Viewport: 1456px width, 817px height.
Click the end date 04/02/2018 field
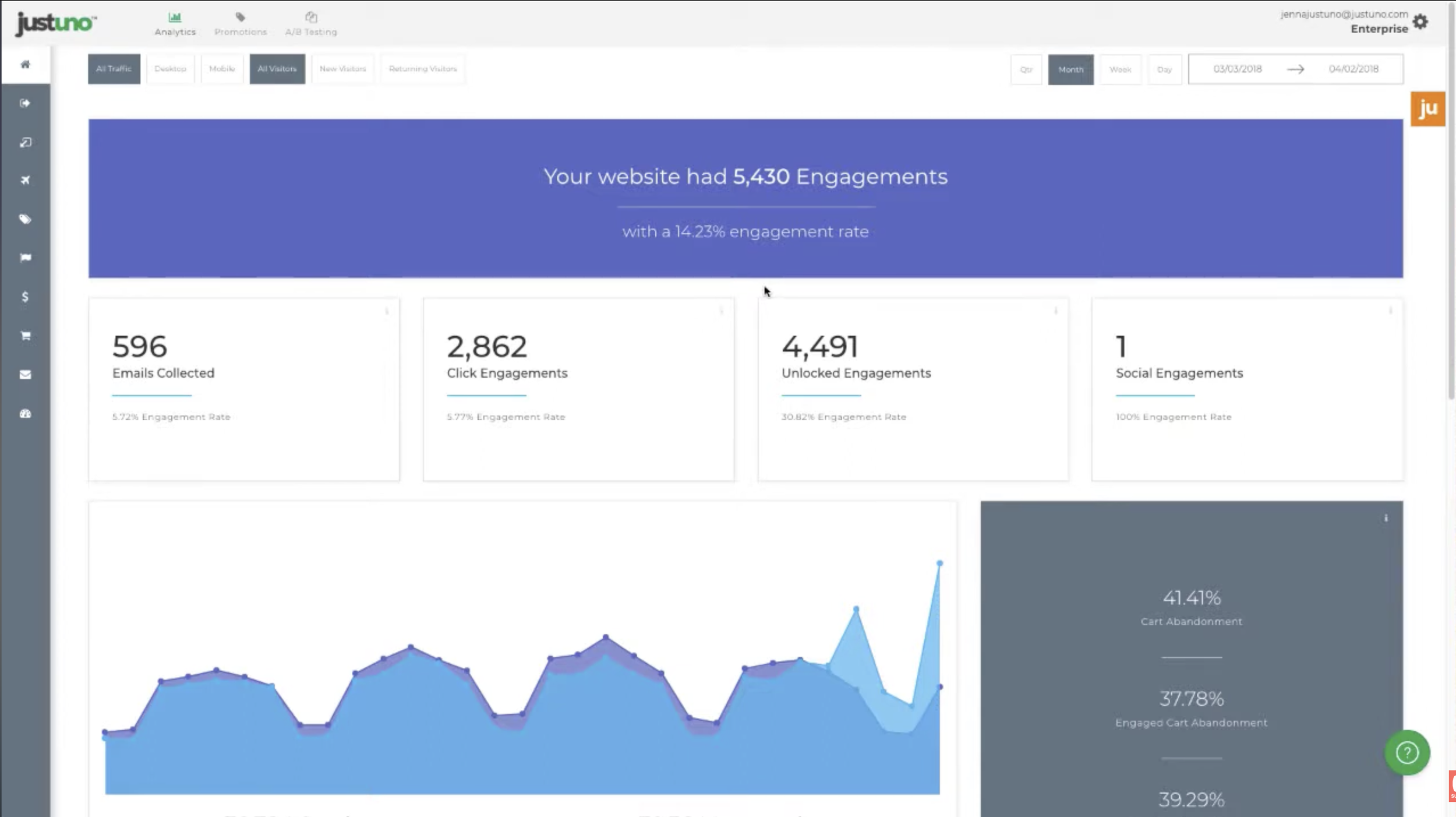[x=1353, y=69]
